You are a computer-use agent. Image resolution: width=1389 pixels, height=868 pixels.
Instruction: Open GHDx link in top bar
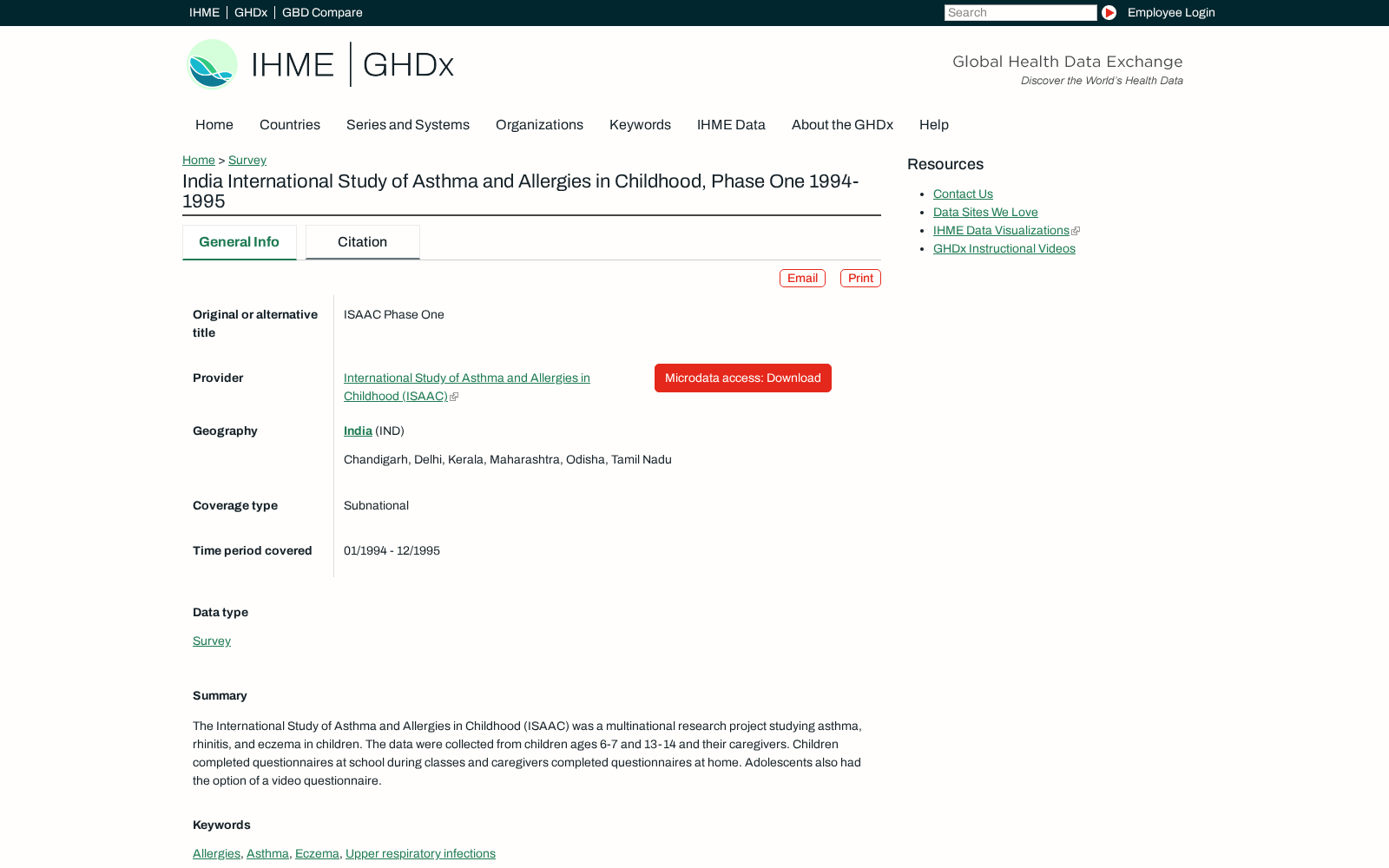coord(251,12)
